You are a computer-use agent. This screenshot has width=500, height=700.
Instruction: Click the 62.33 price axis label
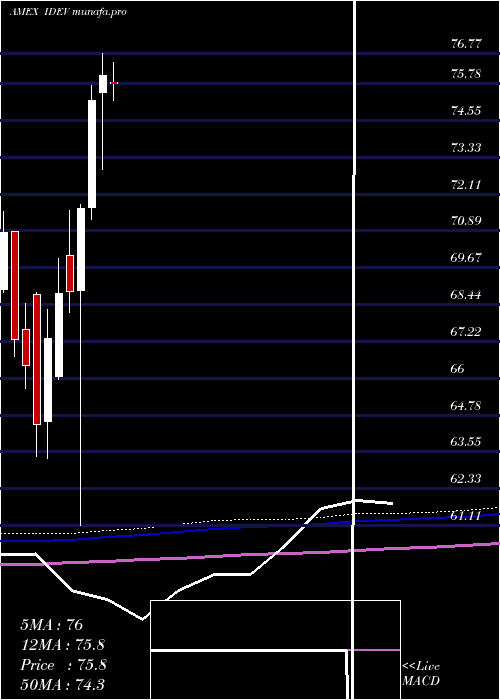point(466,479)
